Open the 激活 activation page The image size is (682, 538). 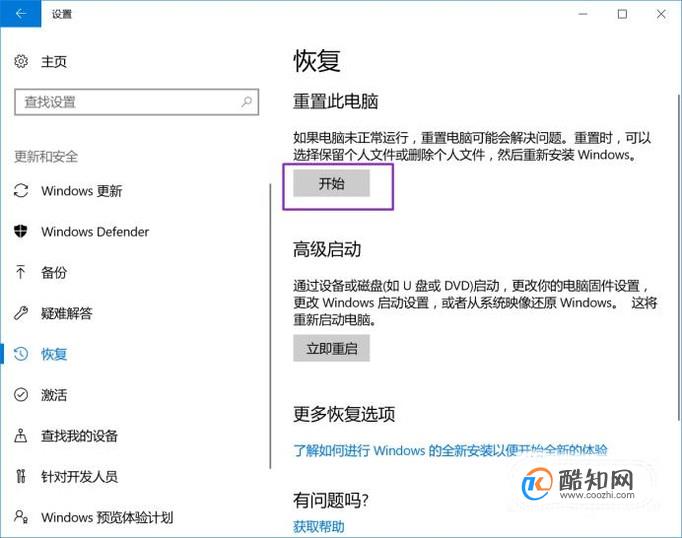tap(54, 395)
